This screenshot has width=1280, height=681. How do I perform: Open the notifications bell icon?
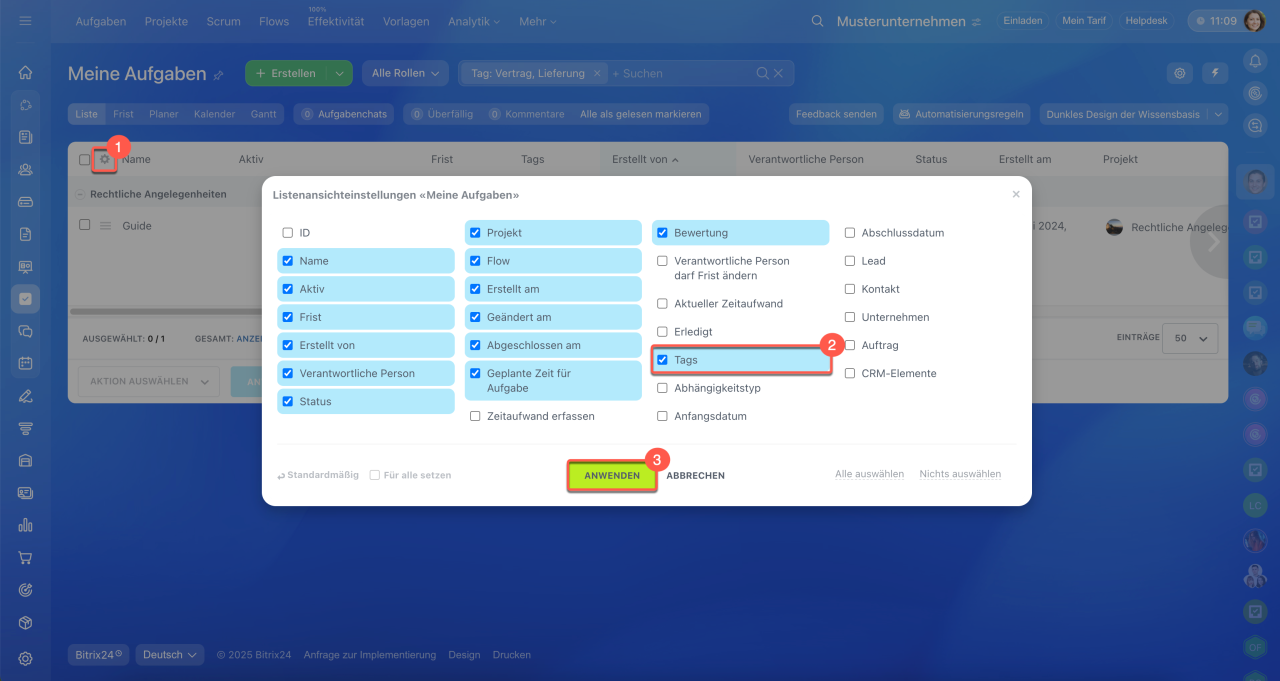pos(1255,61)
